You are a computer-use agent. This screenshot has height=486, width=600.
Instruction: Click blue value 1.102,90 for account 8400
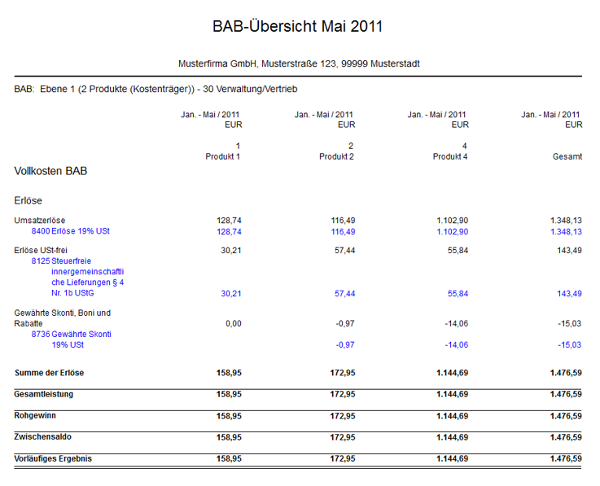(x=452, y=232)
